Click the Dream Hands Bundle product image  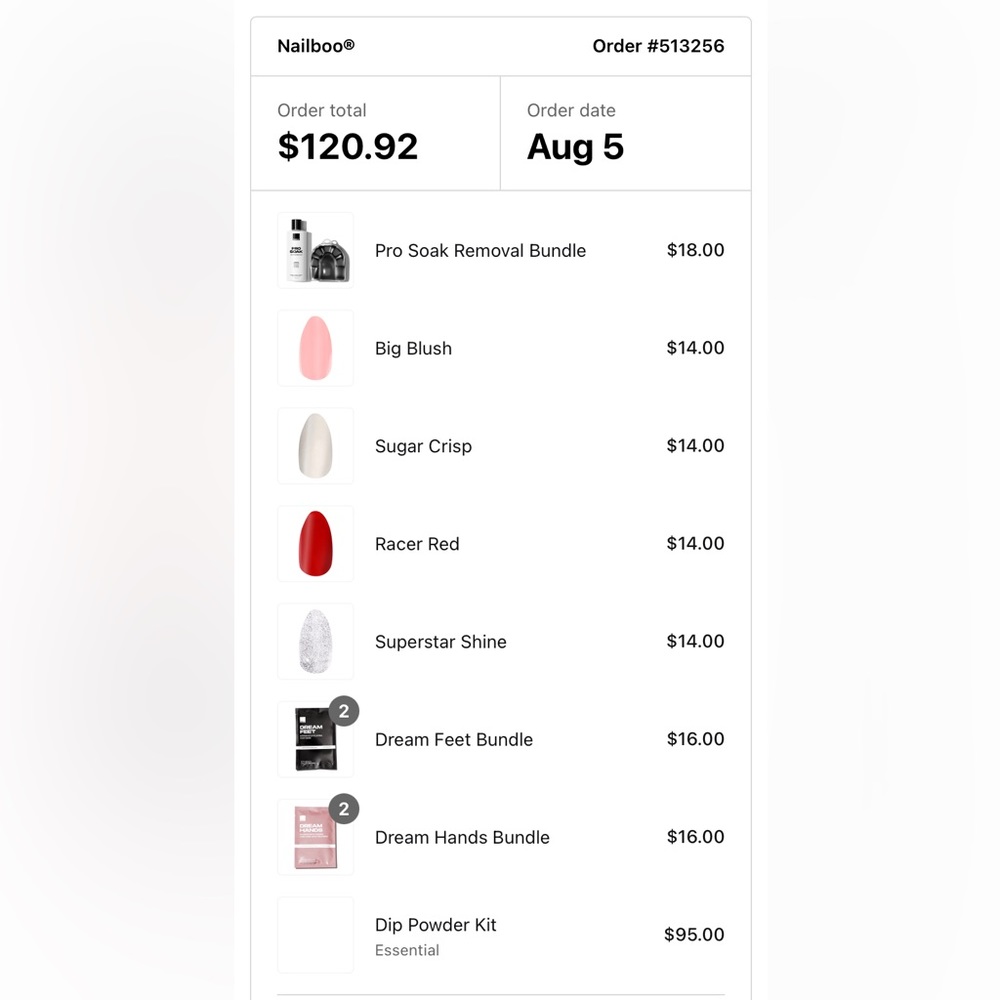(313, 840)
